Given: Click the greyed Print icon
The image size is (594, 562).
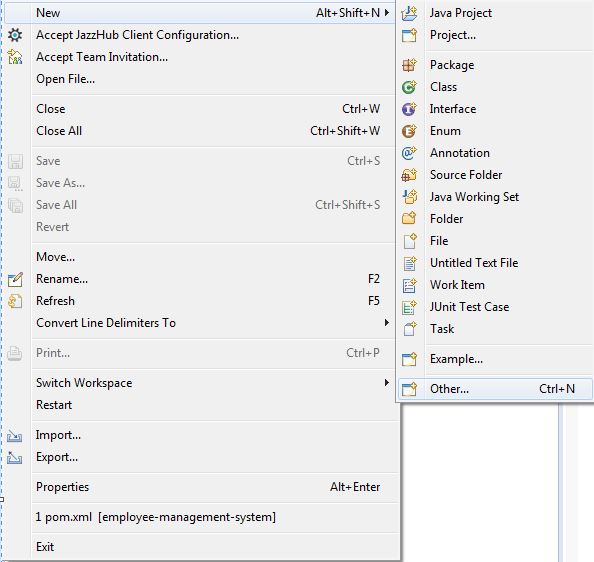Looking at the screenshot, I should tap(15, 353).
